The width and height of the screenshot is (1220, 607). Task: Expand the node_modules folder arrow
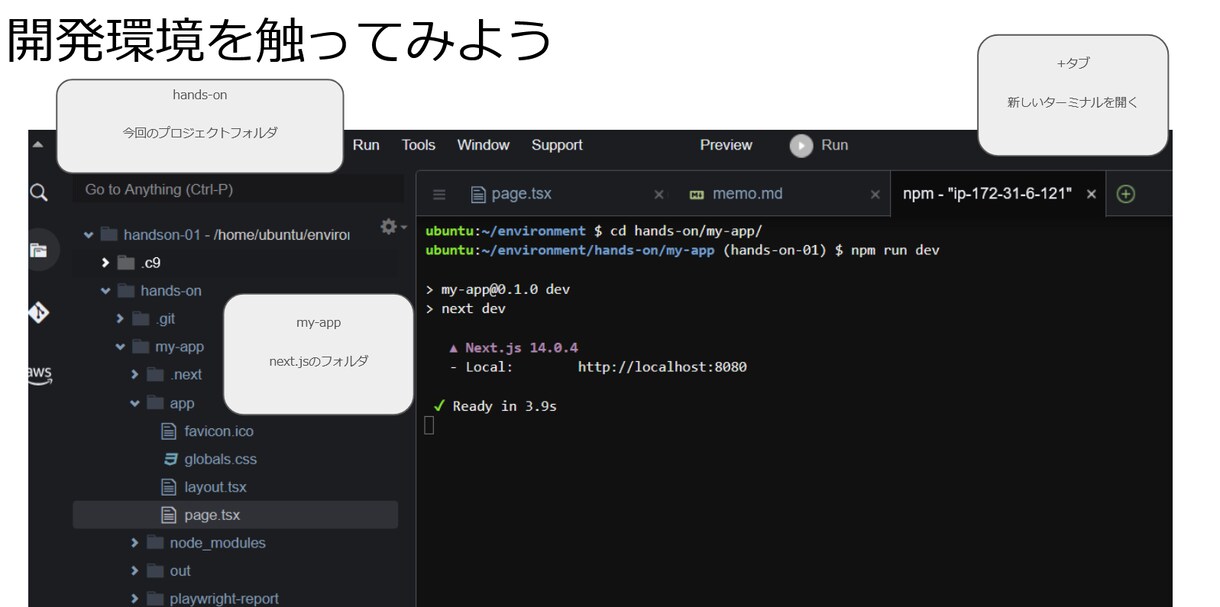135,543
